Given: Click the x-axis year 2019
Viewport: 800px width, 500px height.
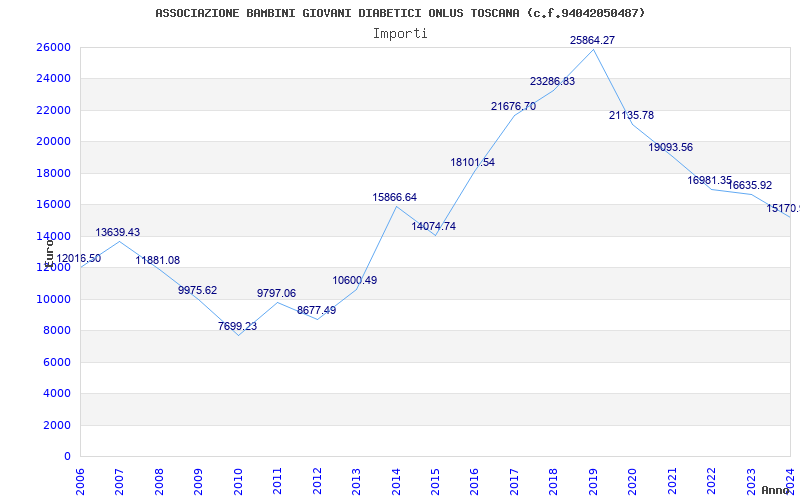Looking at the screenshot, I should click(593, 481).
